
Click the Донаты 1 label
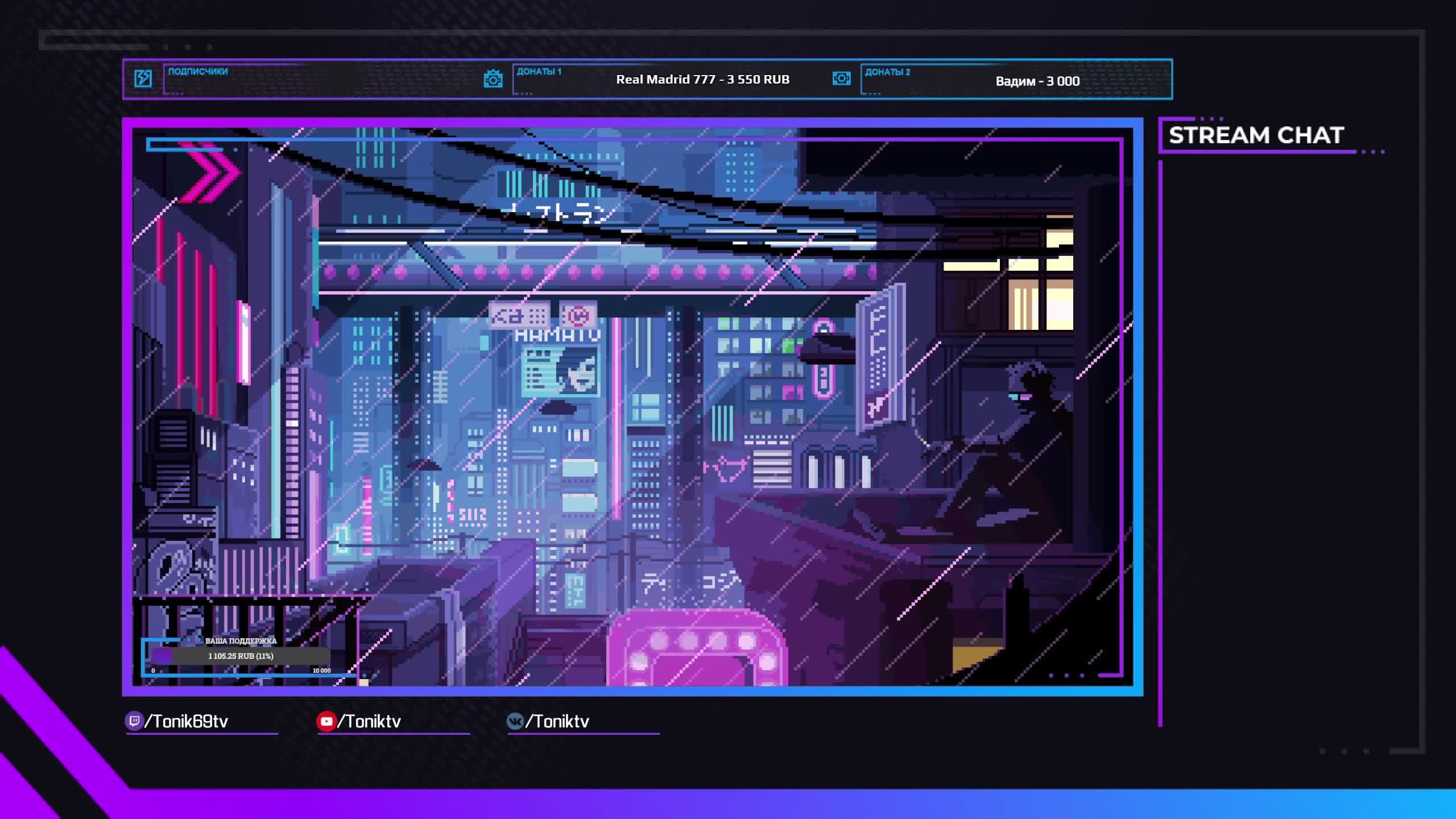pos(539,72)
